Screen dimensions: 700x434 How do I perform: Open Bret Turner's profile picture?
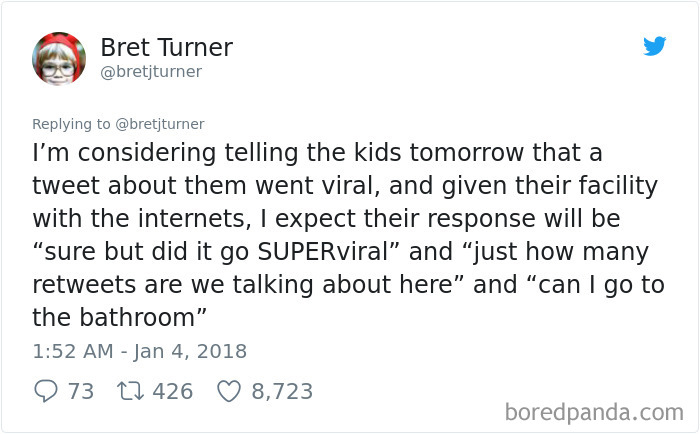tap(58, 58)
